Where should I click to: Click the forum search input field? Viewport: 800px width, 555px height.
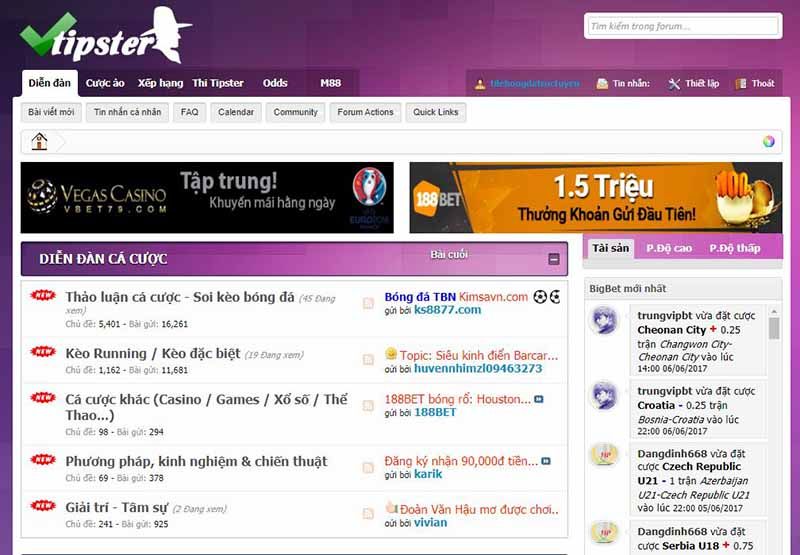[680, 26]
